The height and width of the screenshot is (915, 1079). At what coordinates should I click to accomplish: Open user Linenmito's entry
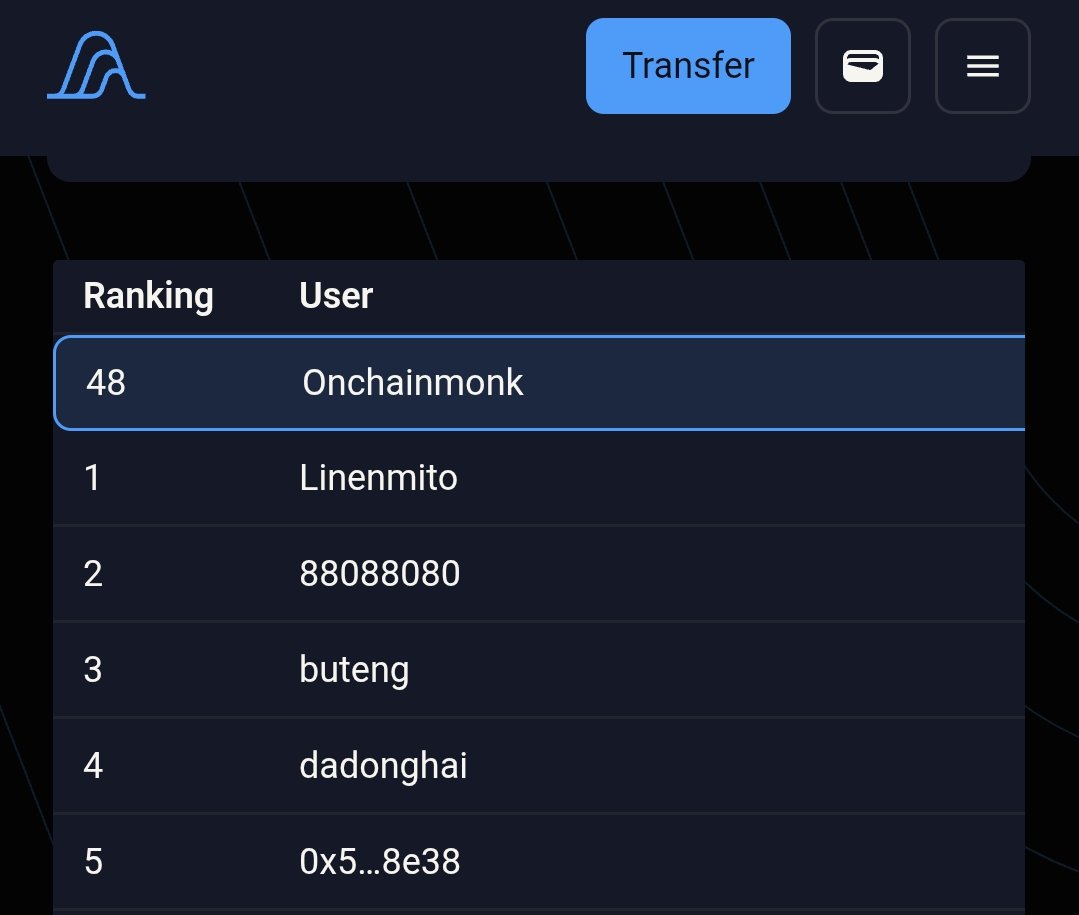click(378, 478)
